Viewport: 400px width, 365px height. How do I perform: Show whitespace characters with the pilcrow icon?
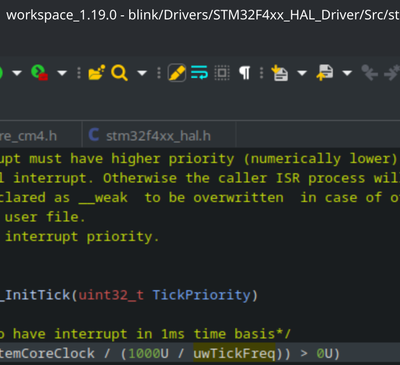[245, 73]
